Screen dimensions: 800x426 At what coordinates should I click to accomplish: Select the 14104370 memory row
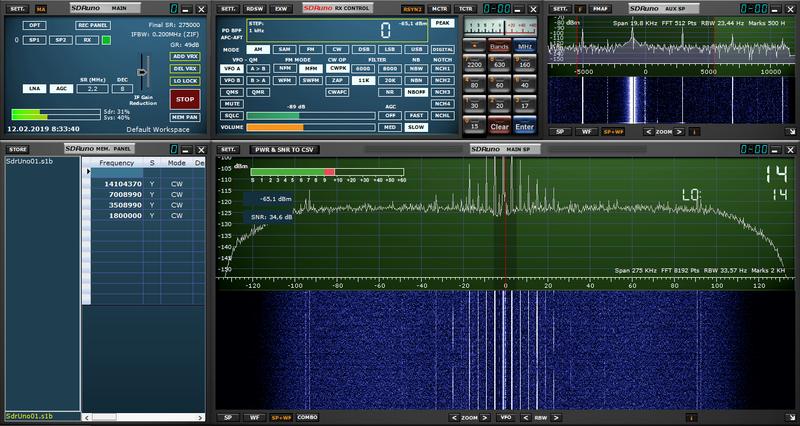click(x=148, y=184)
